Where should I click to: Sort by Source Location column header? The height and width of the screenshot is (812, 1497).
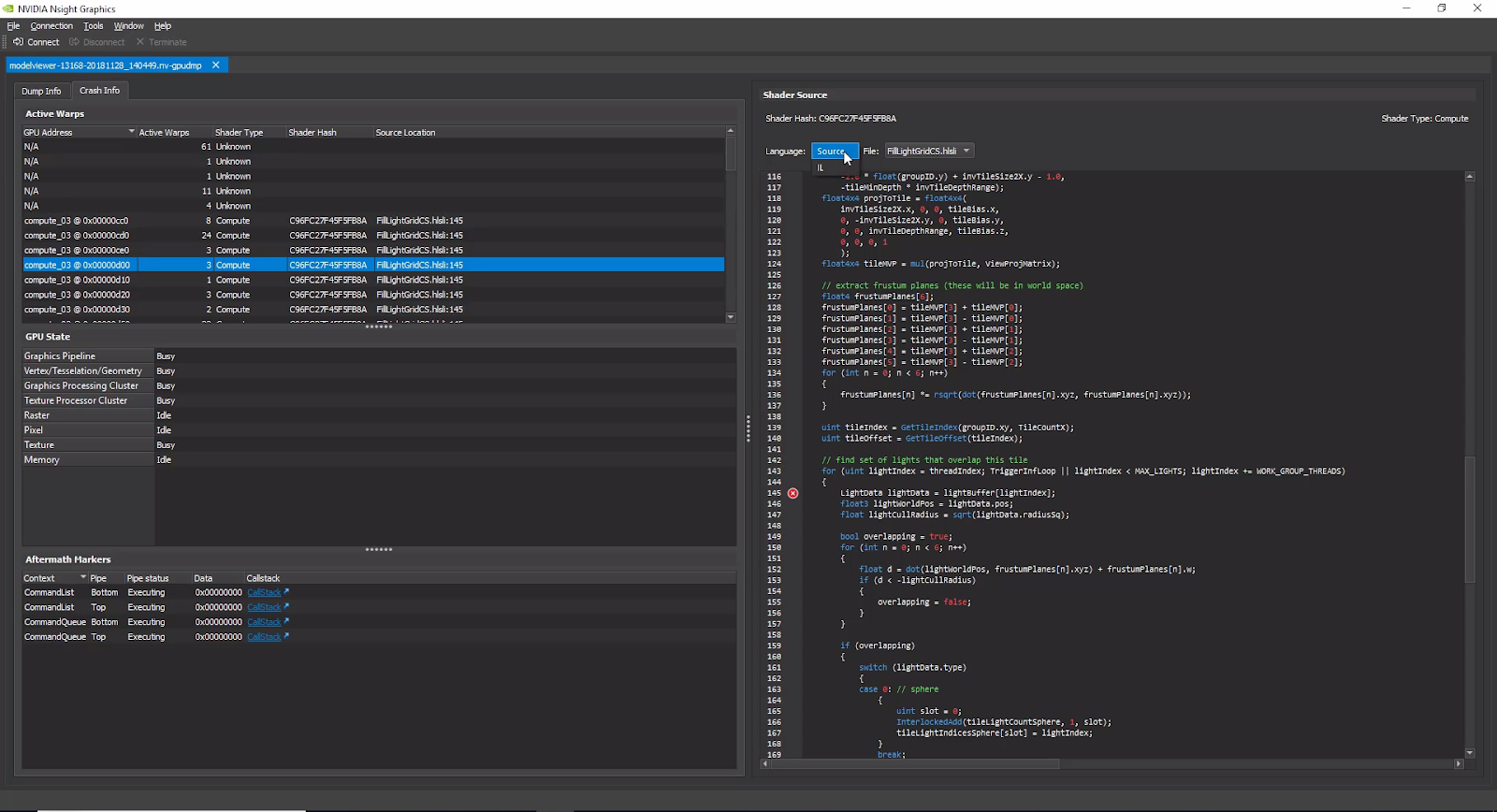[x=548, y=132]
